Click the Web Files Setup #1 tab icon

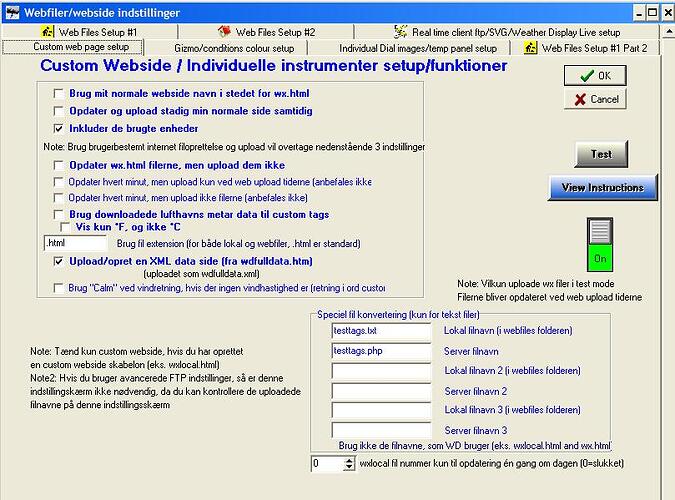coord(47,31)
